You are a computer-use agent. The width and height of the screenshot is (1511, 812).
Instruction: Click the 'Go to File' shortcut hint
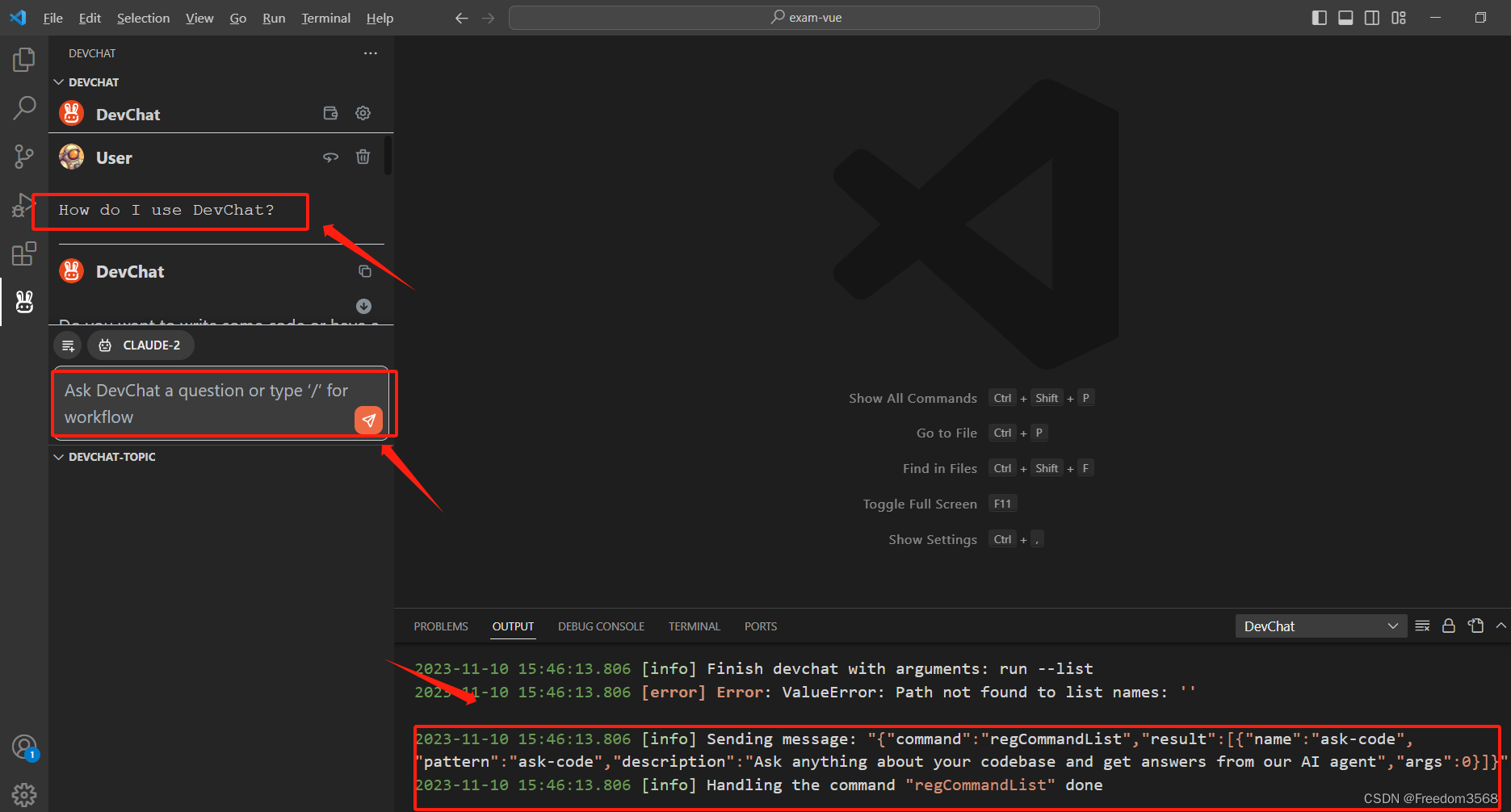pos(981,433)
